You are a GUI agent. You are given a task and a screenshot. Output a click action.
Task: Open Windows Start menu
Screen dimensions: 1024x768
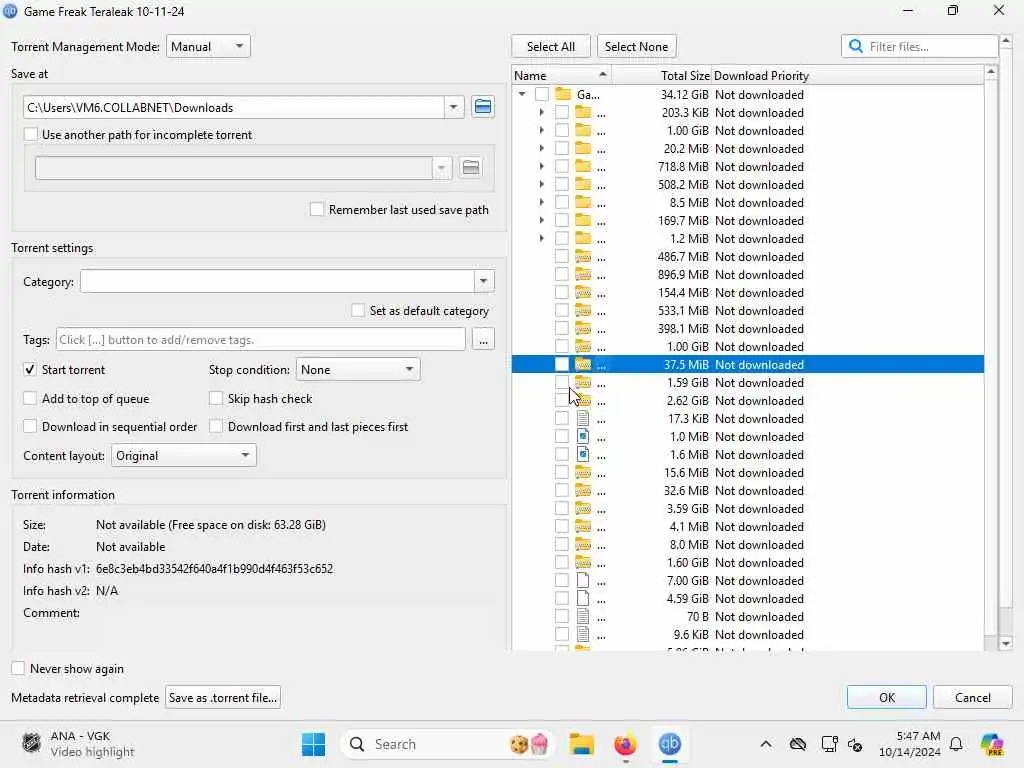tap(313, 744)
